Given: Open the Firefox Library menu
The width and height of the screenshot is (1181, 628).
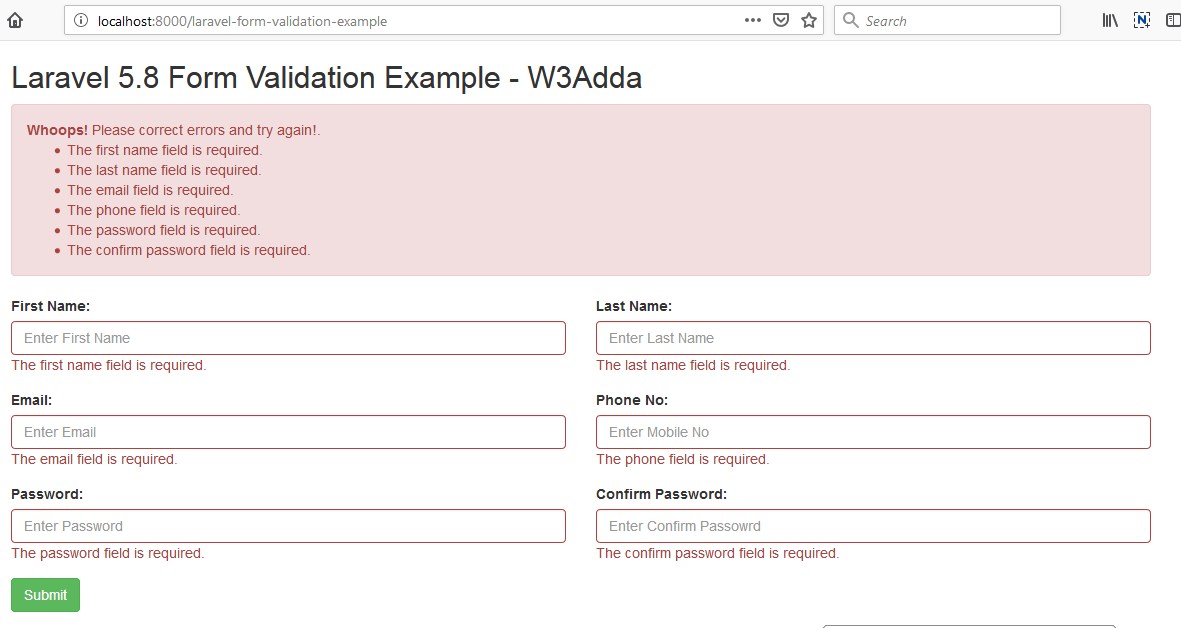Looking at the screenshot, I should [1109, 19].
